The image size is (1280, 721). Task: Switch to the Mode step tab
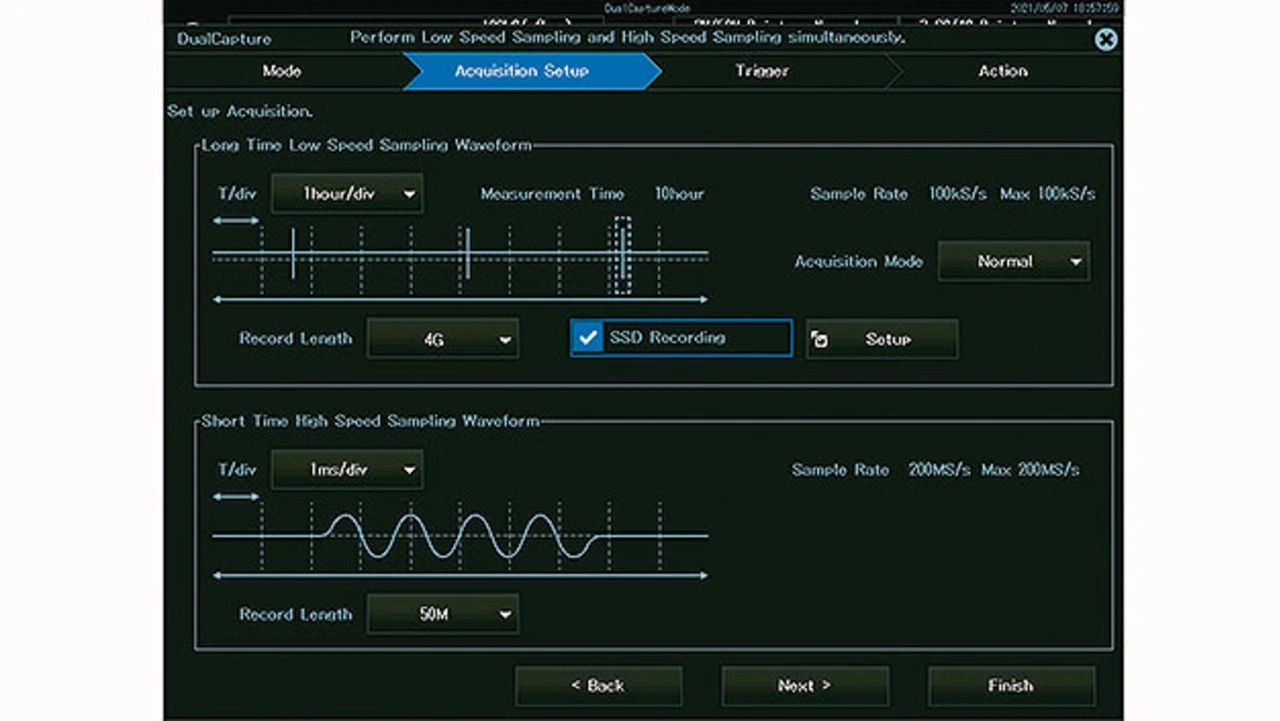point(282,71)
